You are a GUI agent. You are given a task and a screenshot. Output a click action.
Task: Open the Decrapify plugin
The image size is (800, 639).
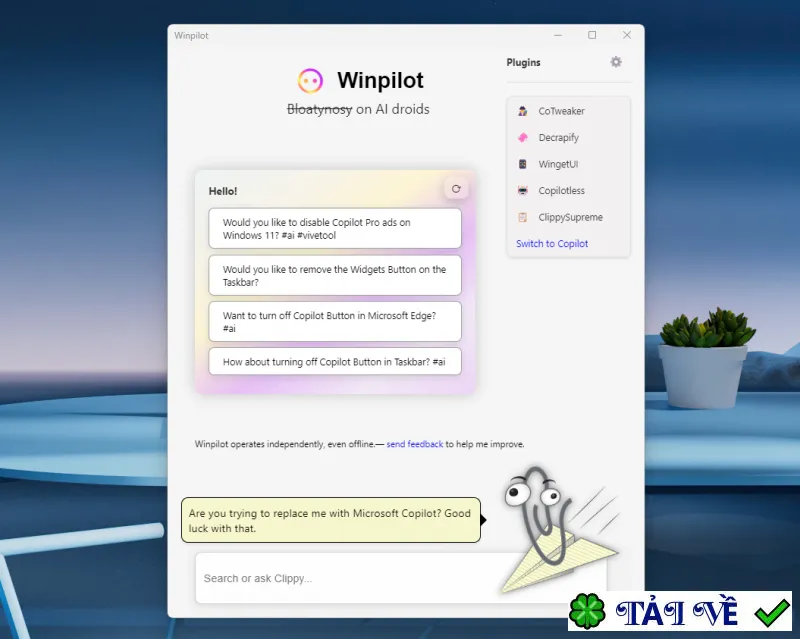tap(559, 138)
